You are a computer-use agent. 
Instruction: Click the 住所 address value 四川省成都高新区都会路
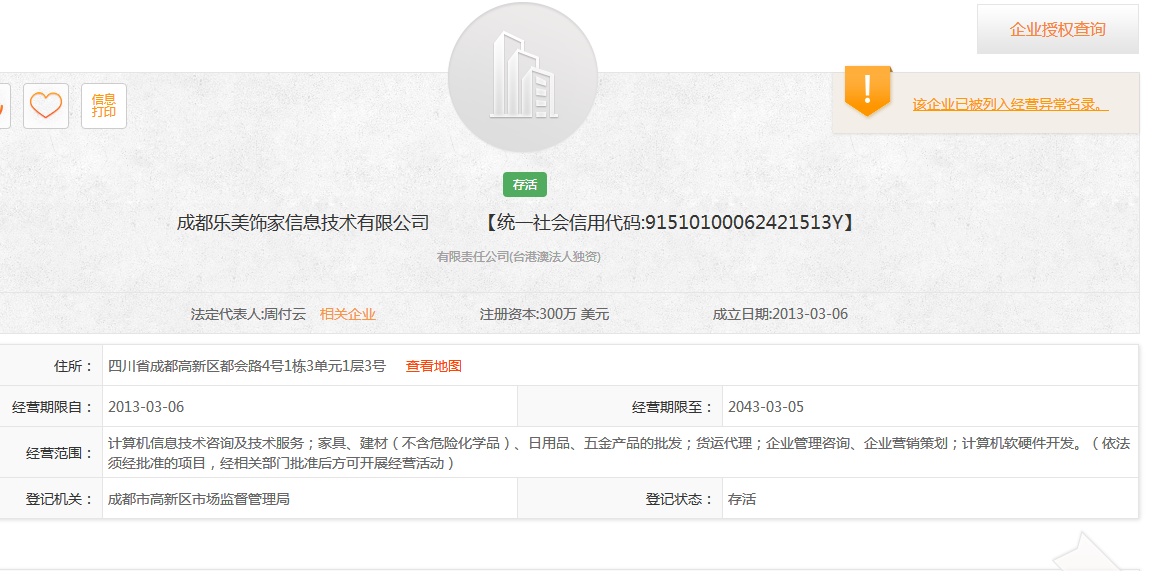click(x=247, y=366)
